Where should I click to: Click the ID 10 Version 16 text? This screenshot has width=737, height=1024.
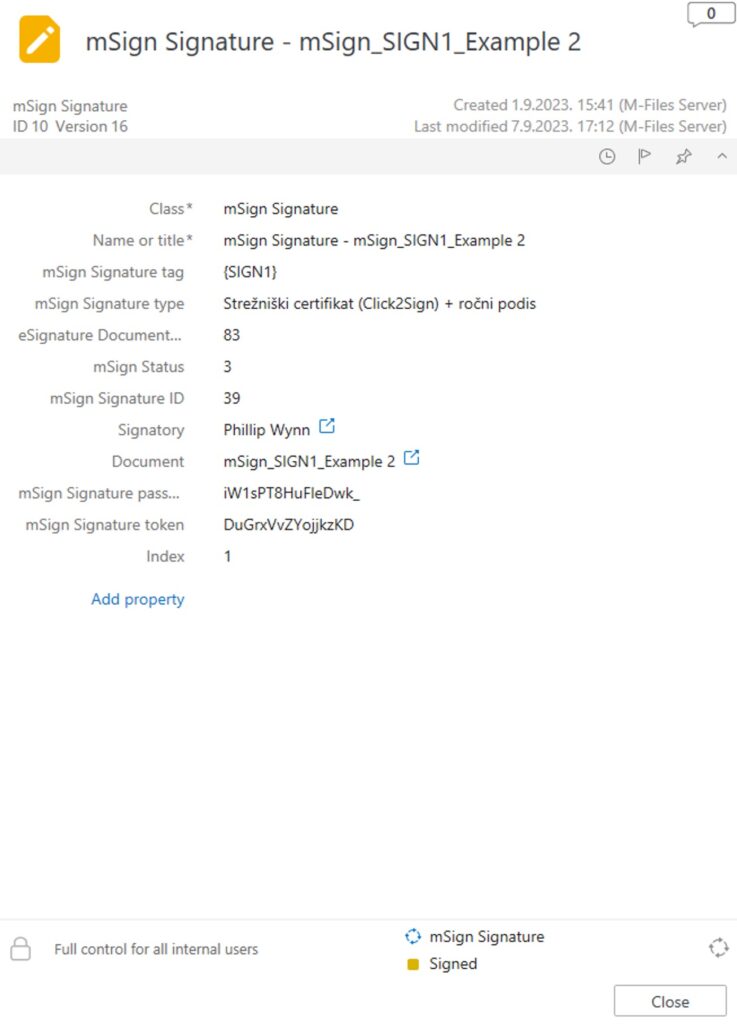(x=71, y=126)
